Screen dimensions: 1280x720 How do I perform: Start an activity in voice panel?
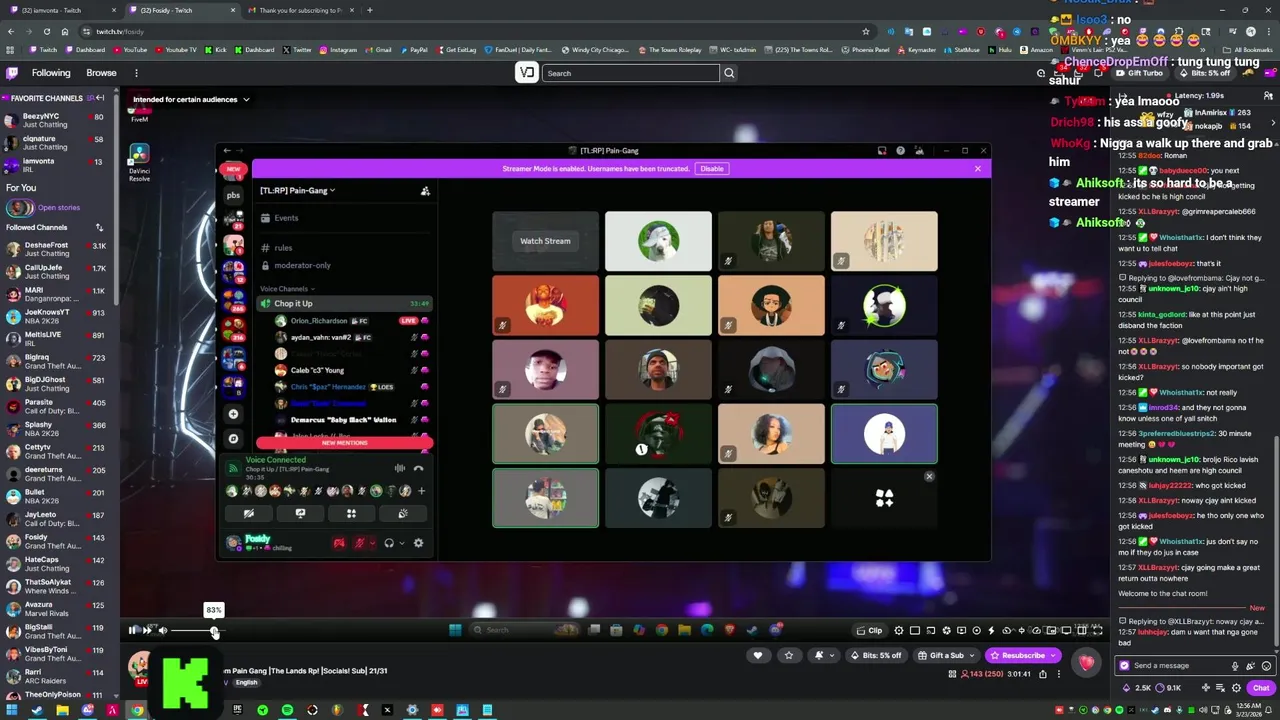[351, 514]
